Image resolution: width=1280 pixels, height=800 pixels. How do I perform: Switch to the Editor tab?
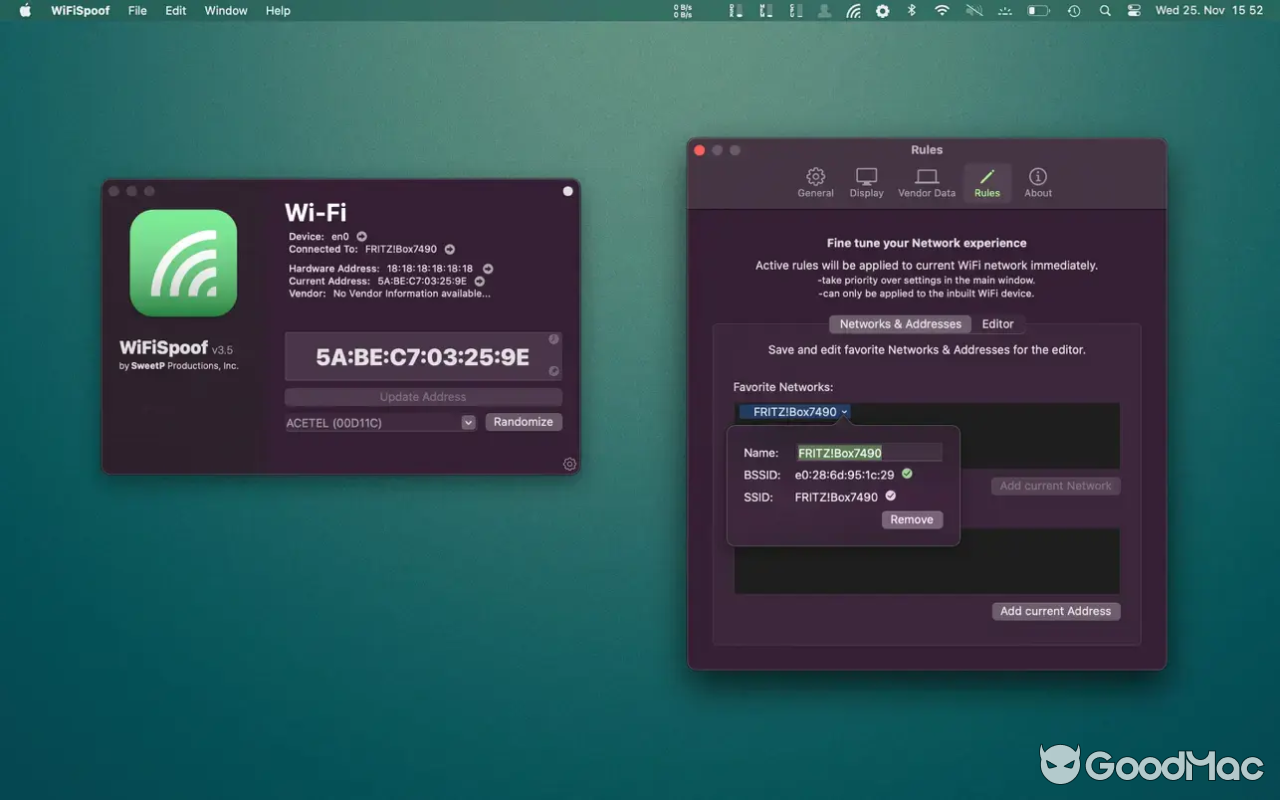click(999, 323)
